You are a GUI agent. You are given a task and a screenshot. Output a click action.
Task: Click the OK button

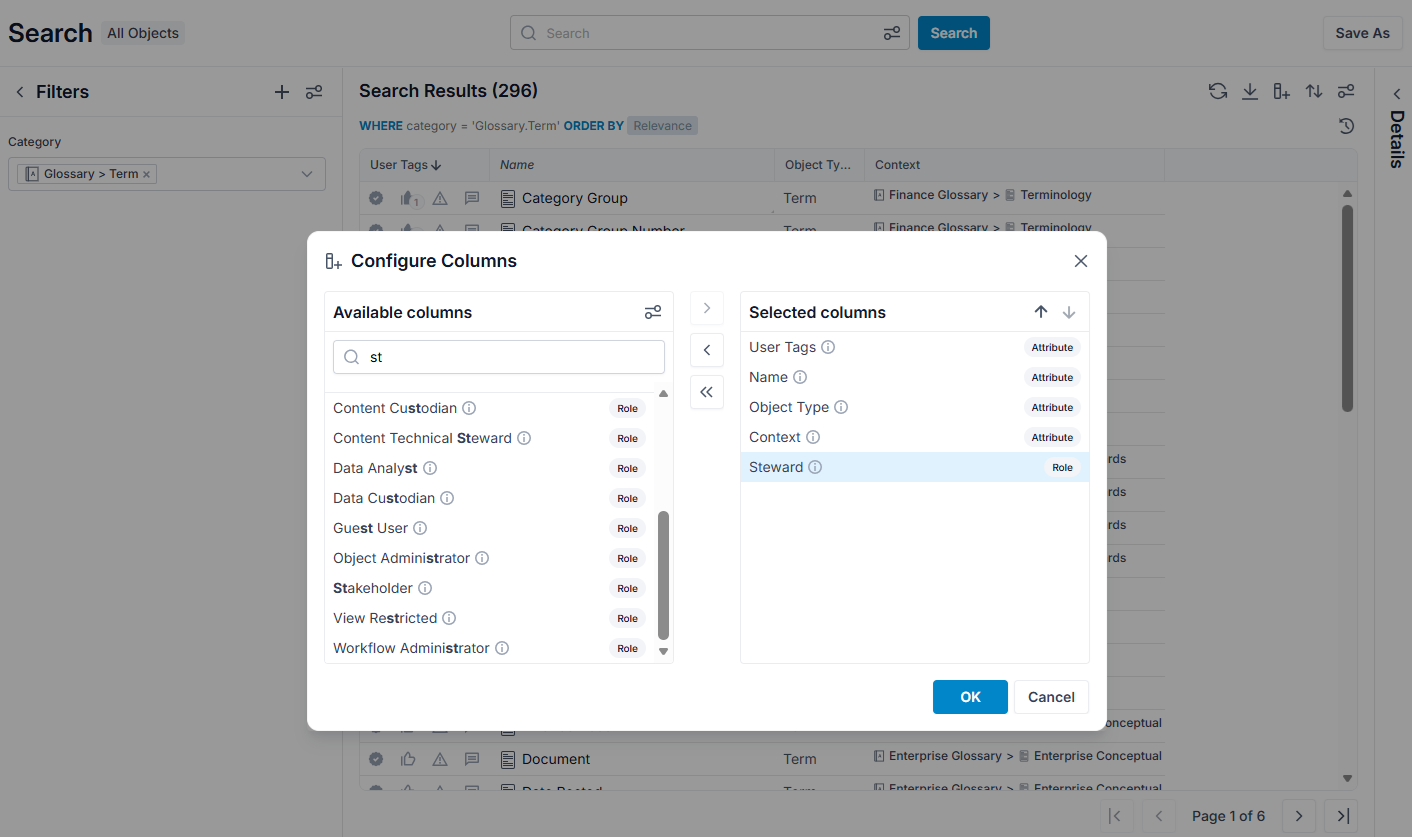point(970,697)
